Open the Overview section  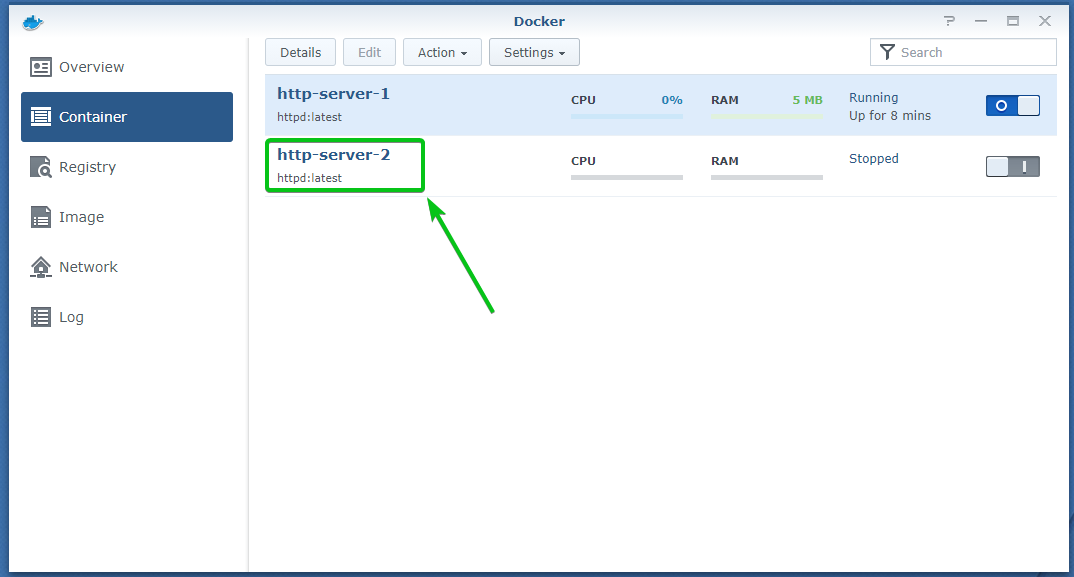point(127,67)
